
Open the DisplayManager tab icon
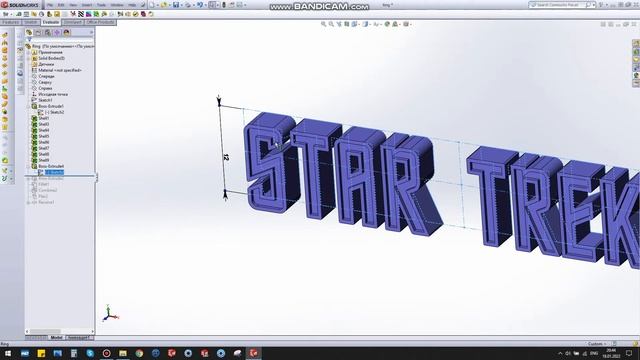point(67,32)
